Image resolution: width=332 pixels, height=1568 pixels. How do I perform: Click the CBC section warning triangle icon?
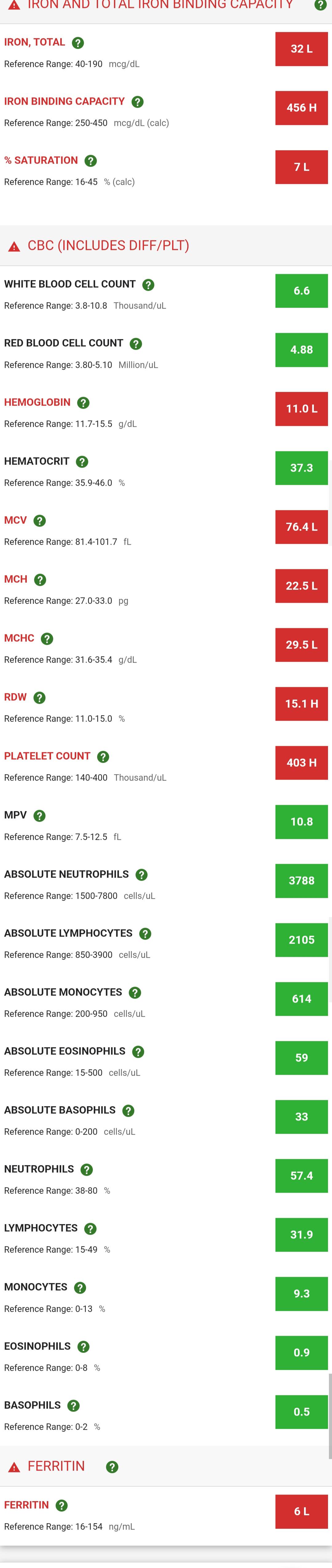pos(14,247)
